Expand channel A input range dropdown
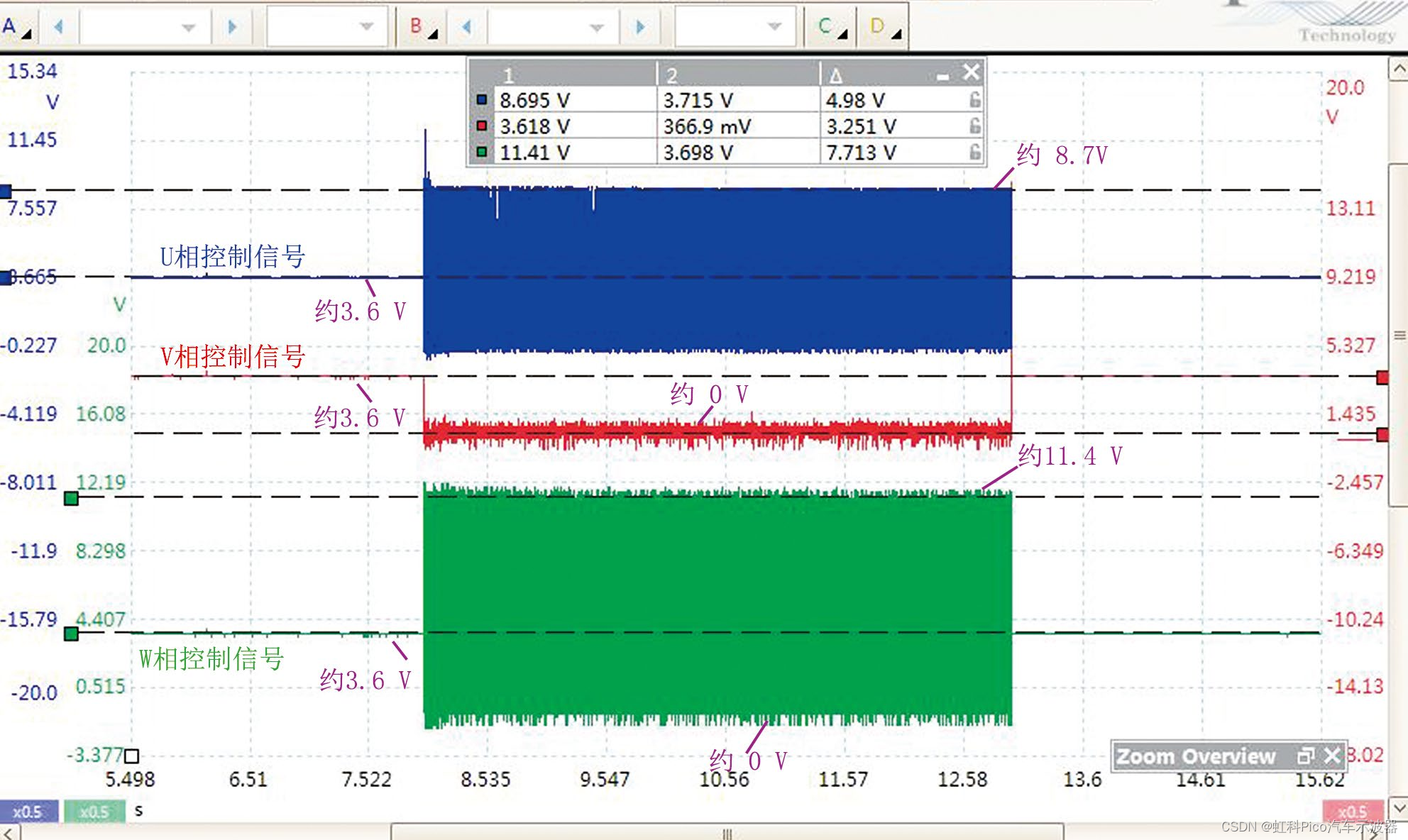This screenshot has height=840, width=1408. coord(188,27)
